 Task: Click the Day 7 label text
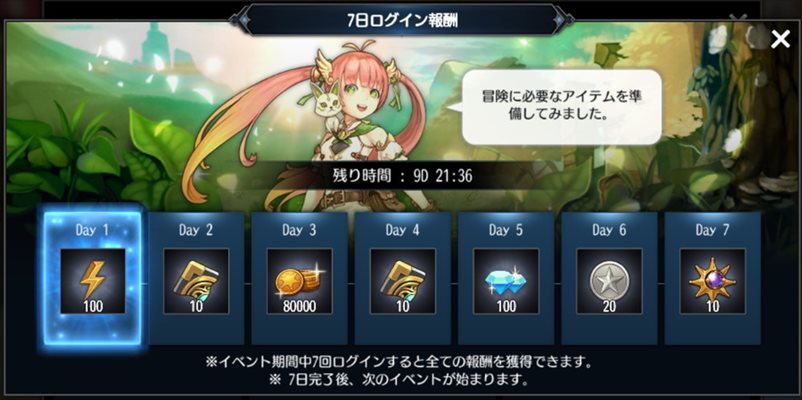pyautogui.click(x=712, y=230)
